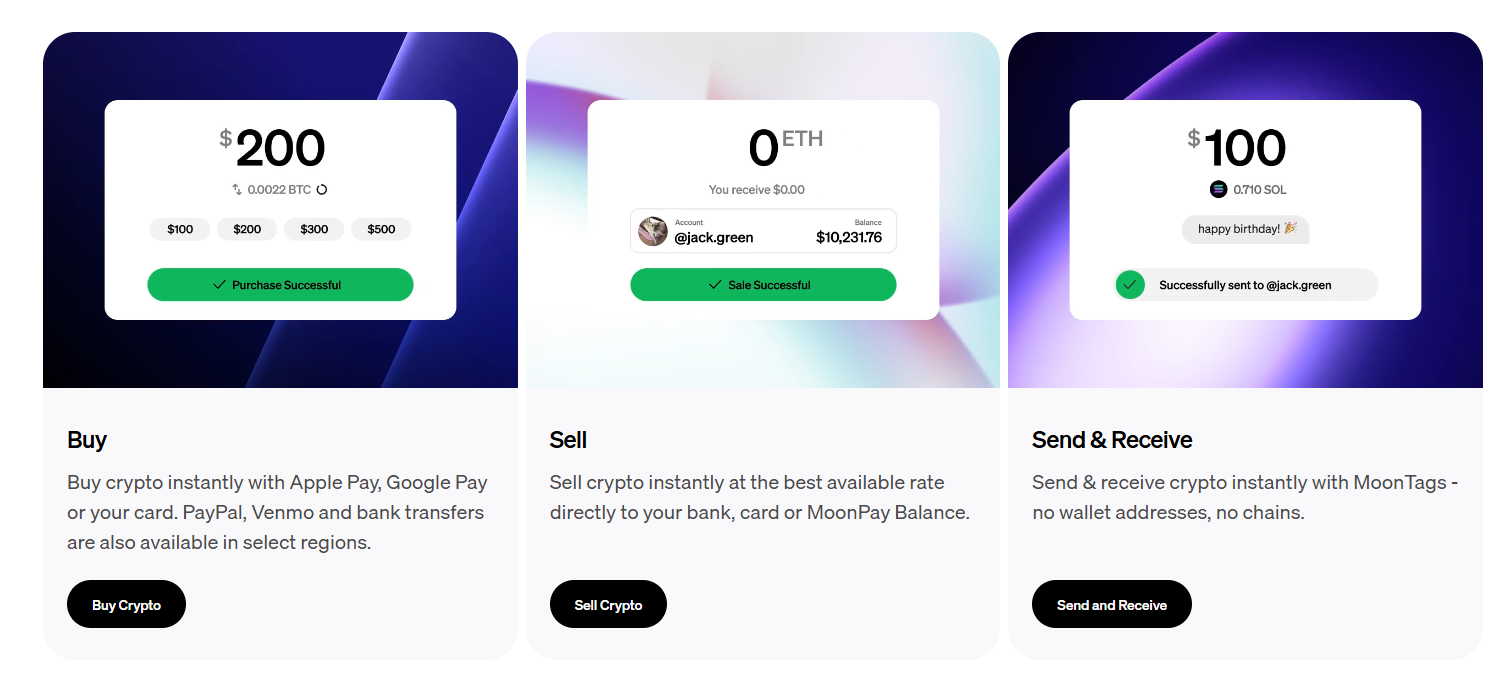Image resolution: width=1508 pixels, height=676 pixels.
Task: Select the $100 amount preset
Action: [180, 229]
